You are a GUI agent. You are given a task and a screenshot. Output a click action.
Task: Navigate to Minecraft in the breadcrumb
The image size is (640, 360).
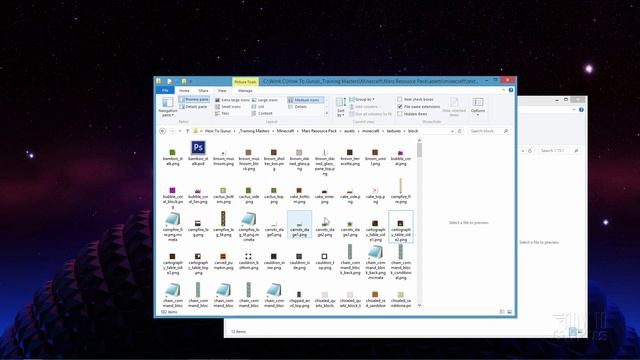tap(285, 131)
